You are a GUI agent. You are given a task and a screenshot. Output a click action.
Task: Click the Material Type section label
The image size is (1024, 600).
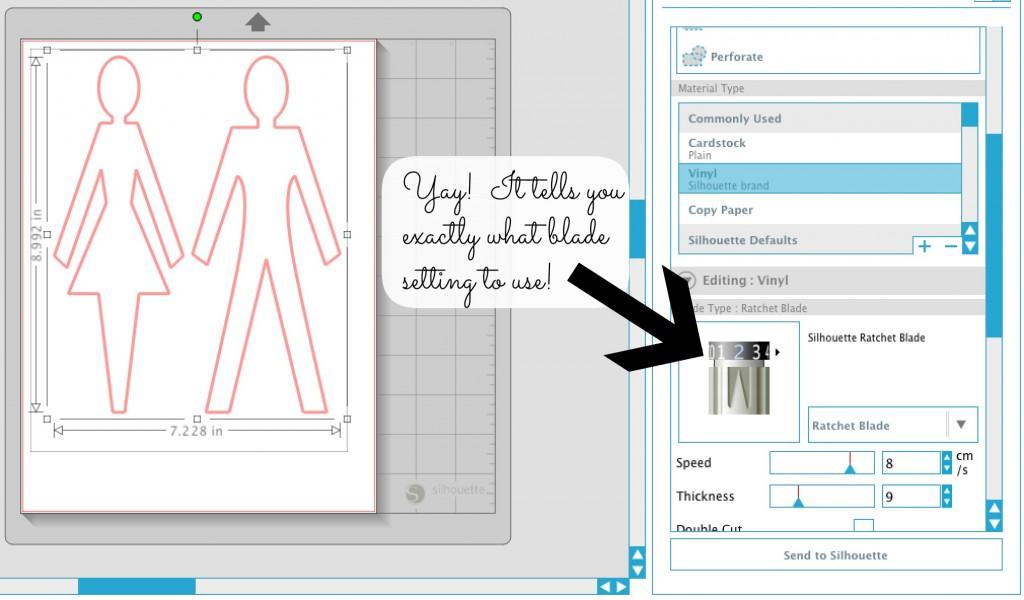click(711, 88)
